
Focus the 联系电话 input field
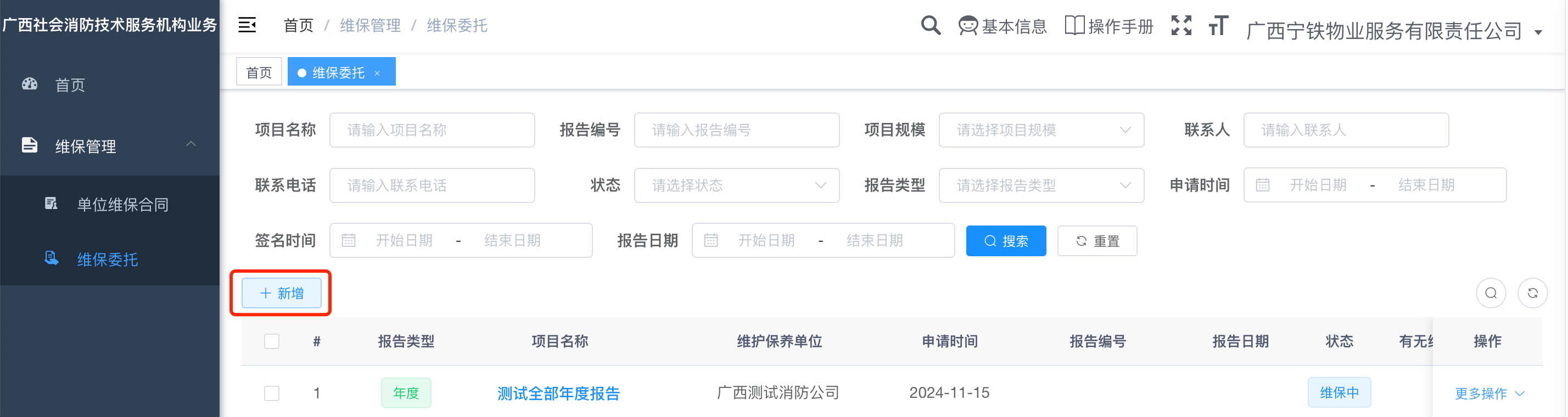coord(432,185)
